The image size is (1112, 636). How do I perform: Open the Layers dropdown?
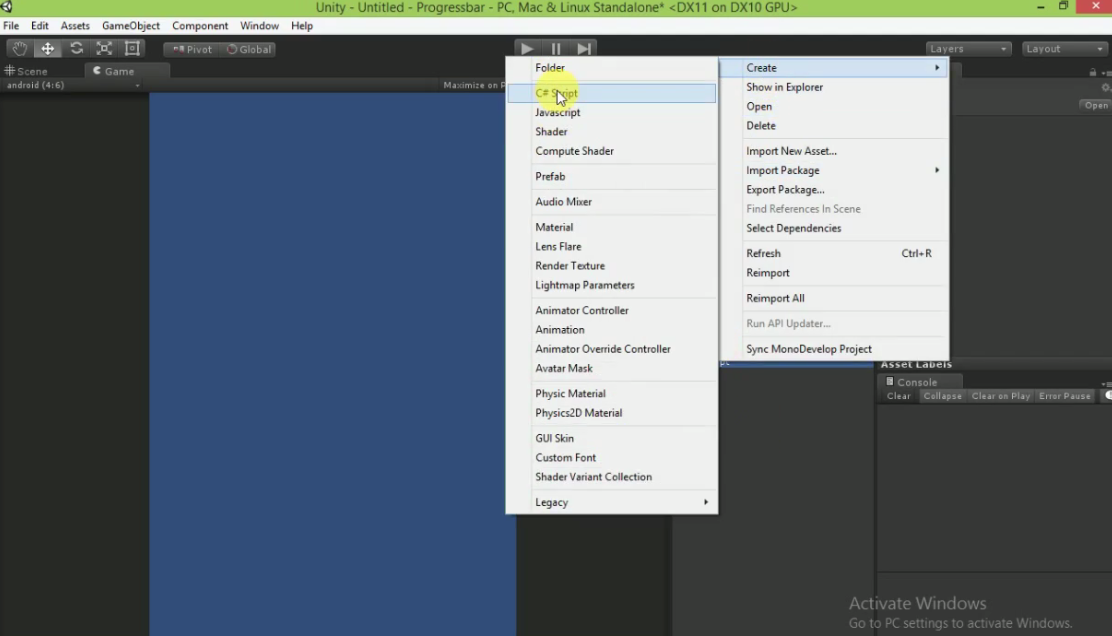click(966, 48)
